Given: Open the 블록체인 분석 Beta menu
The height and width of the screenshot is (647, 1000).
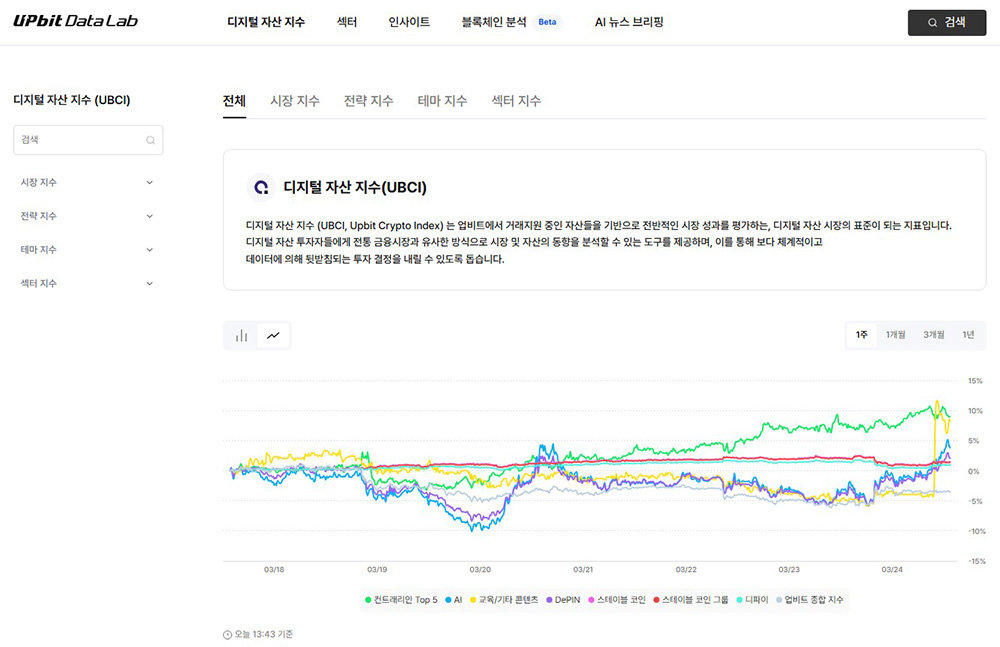Looking at the screenshot, I should click(x=510, y=22).
